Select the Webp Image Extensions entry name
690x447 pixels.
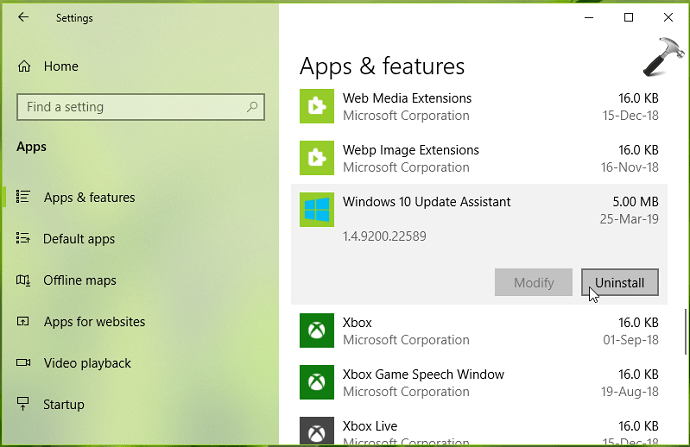(x=411, y=150)
